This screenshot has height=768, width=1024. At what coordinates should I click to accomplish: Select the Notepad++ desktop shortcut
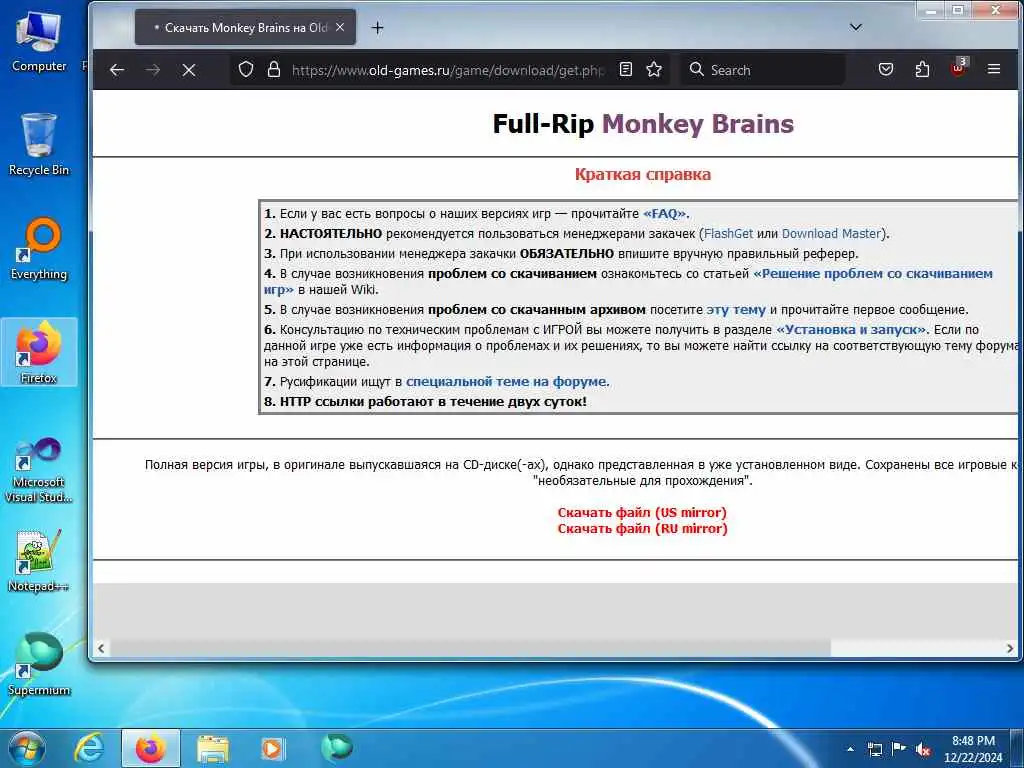[39, 561]
